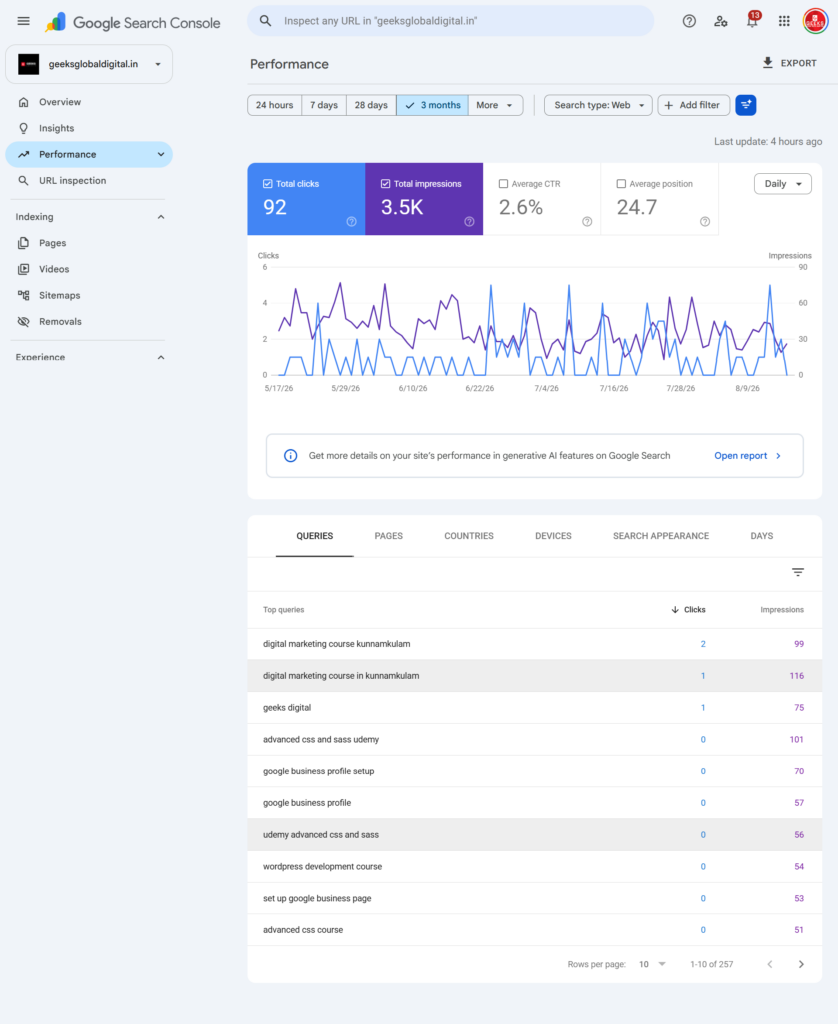Screen dimensions: 838x1024
Task: Open the table filter rows icon
Action: 798,572
